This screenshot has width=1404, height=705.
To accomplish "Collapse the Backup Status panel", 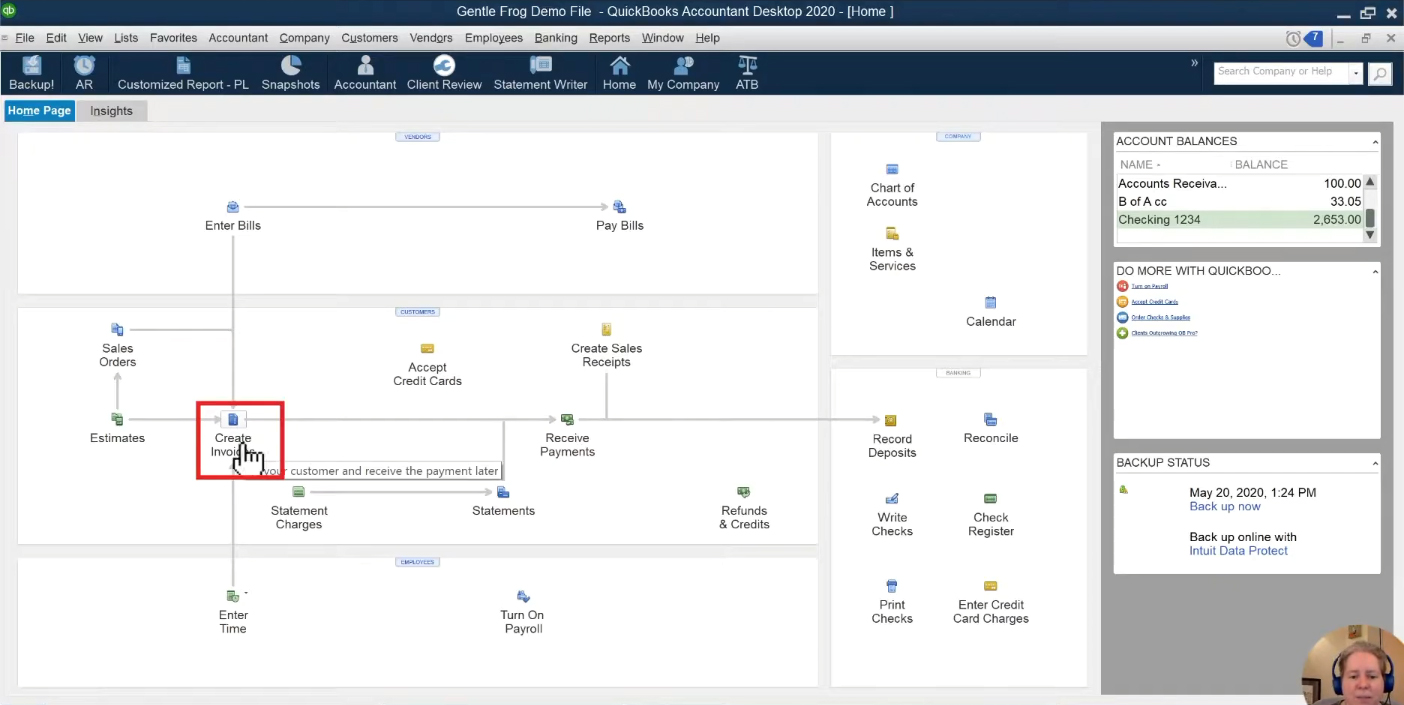I will pos(1375,463).
